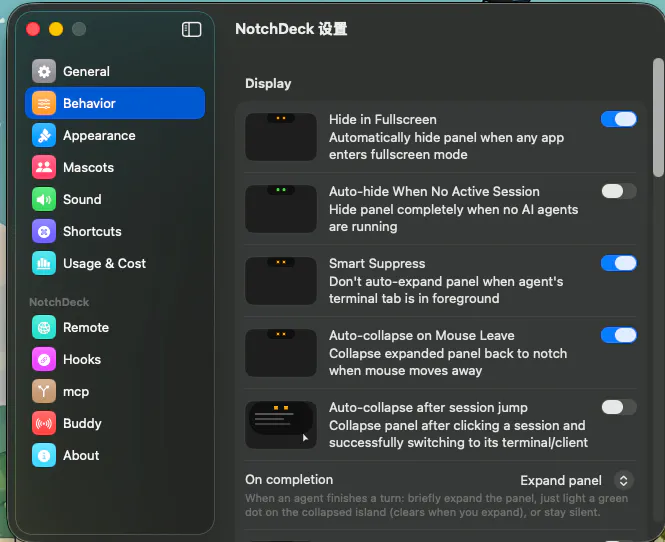Open the On completion Expand panel dropdown
The height and width of the screenshot is (542, 665).
coord(577,481)
